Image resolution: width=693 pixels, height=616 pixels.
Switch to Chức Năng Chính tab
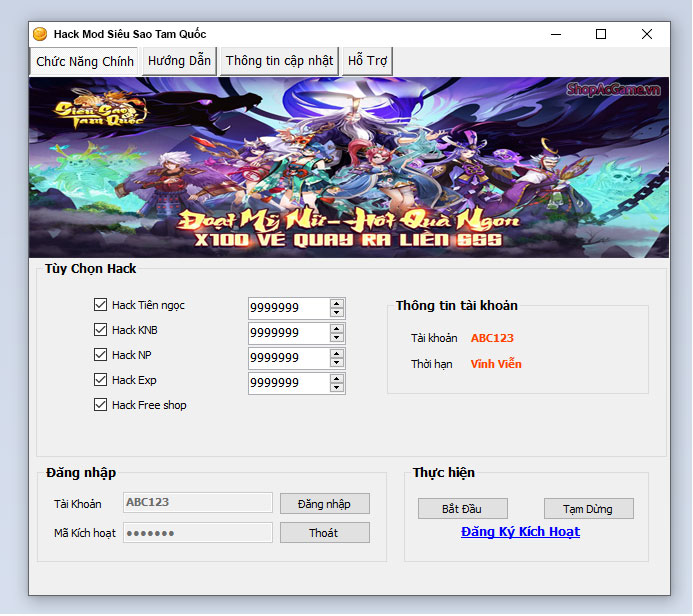pyautogui.click(x=85, y=61)
